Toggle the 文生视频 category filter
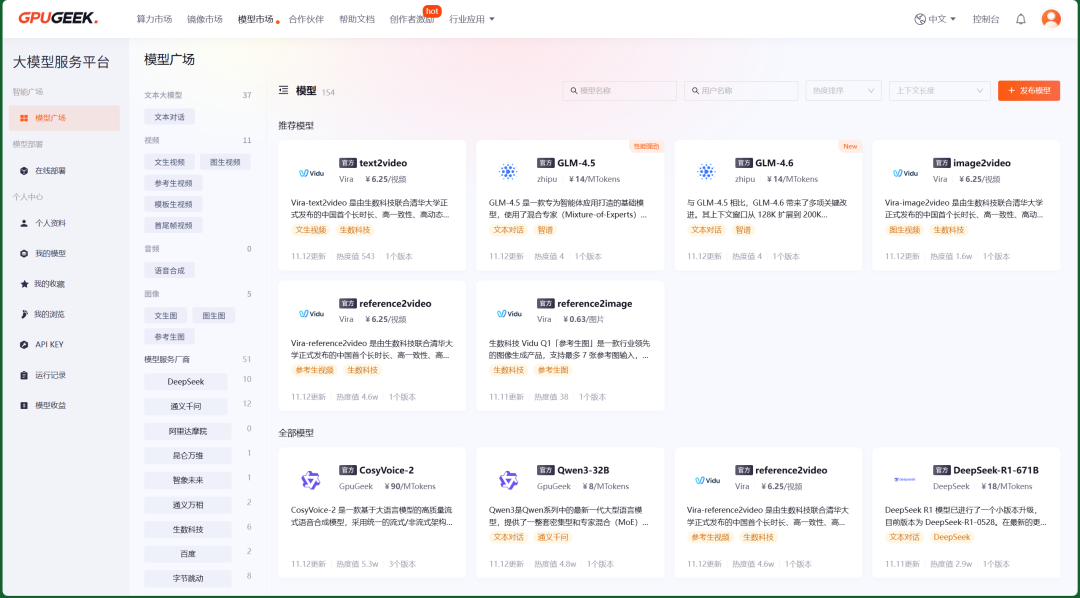This screenshot has width=1080, height=598. pyautogui.click(x=169, y=161)
